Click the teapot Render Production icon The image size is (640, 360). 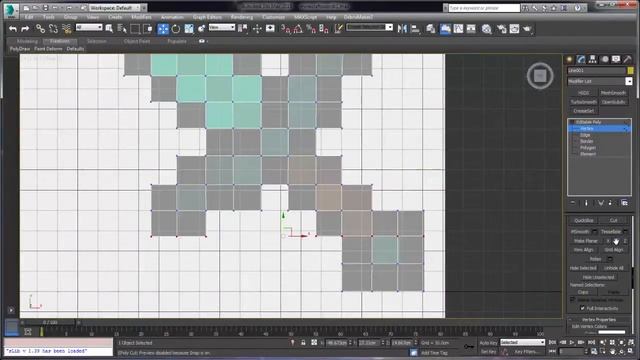click(527, 29)
